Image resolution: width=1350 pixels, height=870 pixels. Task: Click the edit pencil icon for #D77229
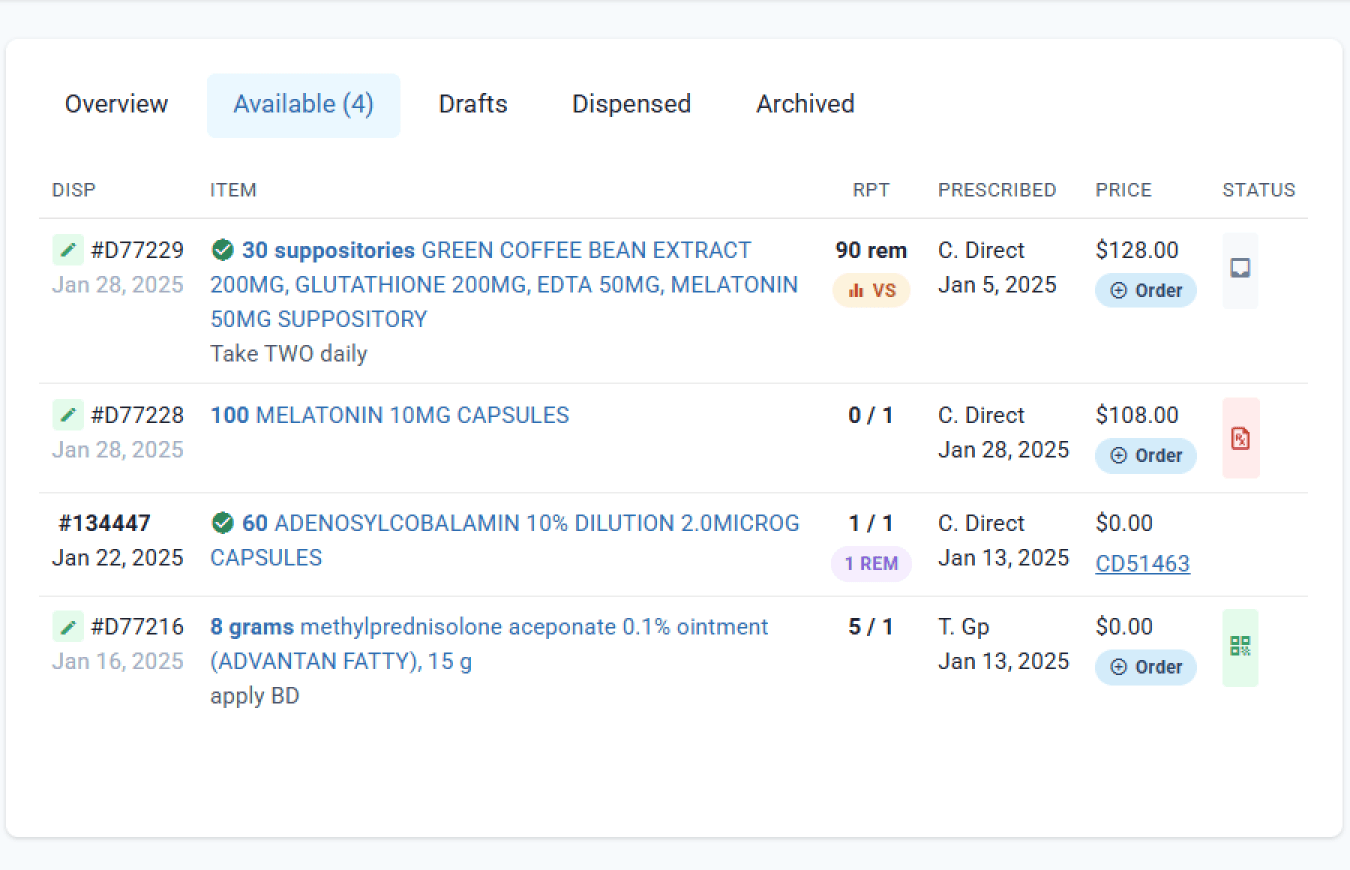click(68, 250)
